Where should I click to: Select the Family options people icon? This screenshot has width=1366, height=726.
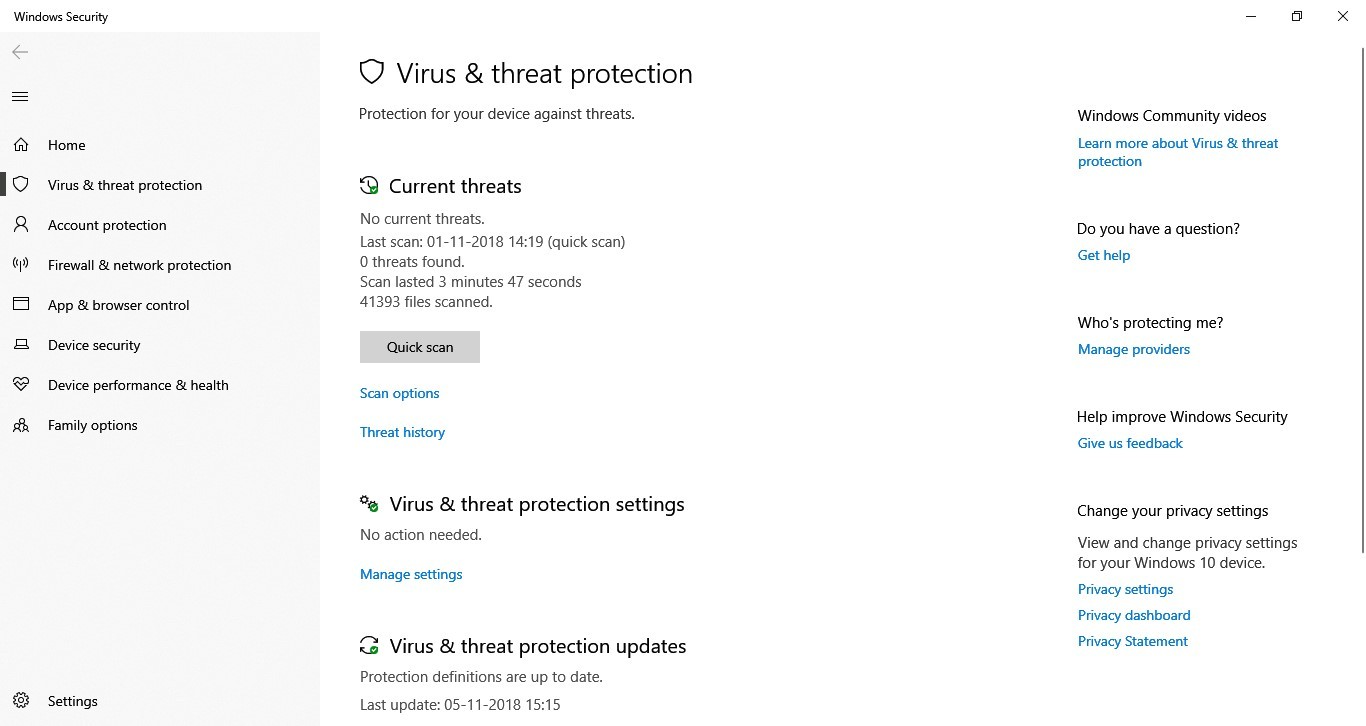click(21, 425)
